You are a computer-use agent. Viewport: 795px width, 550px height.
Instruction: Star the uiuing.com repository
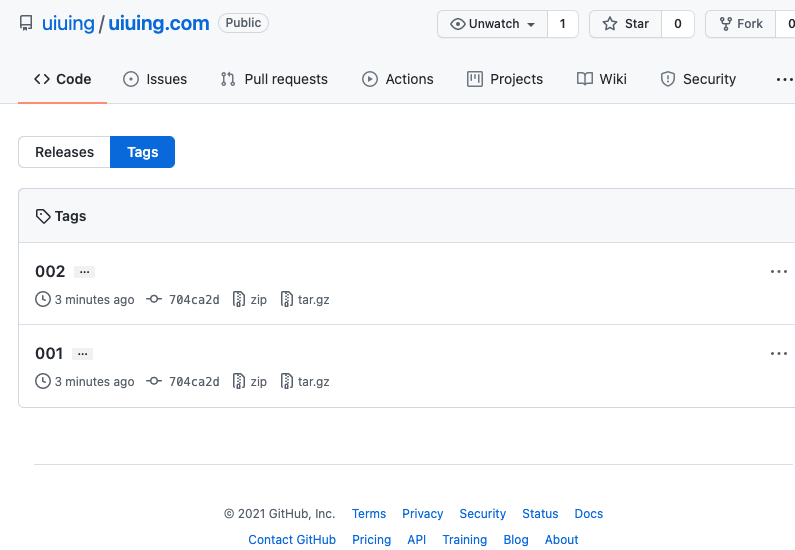[626, 24]
